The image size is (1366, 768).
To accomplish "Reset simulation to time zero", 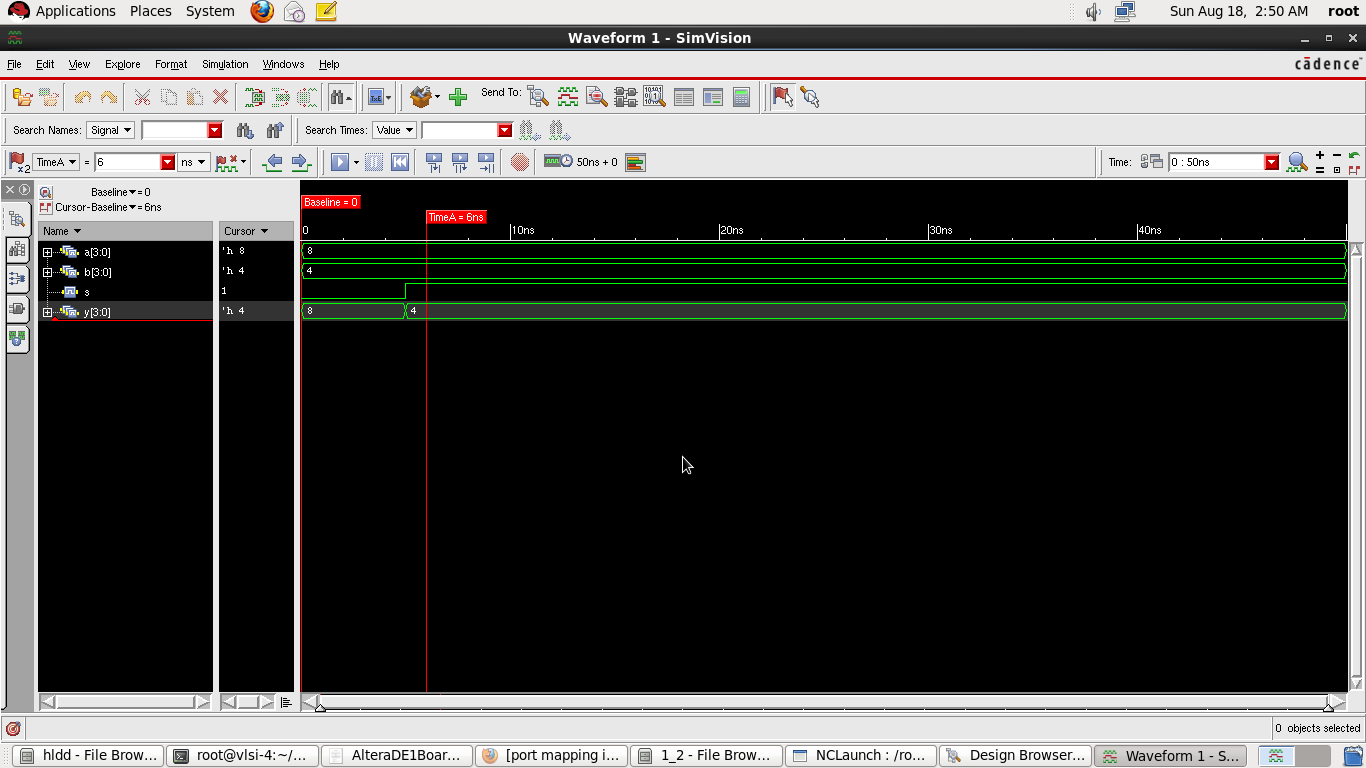I will (x=400, y=162).
